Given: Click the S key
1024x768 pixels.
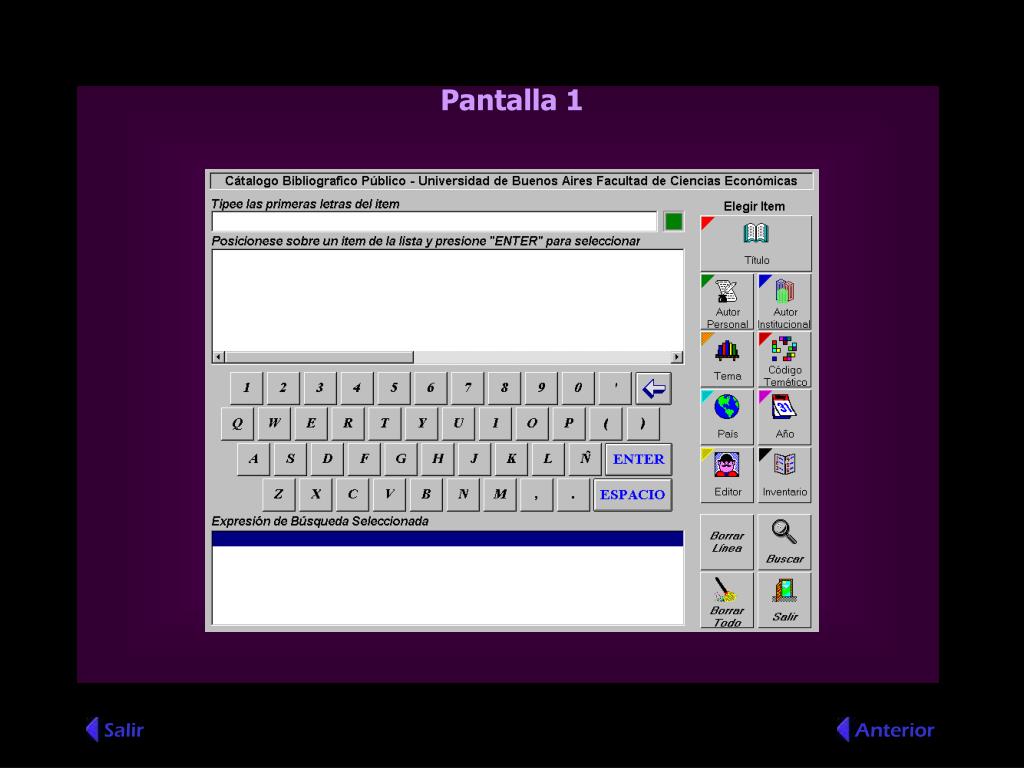Looking at the screenshot, I should pos(290,459).
